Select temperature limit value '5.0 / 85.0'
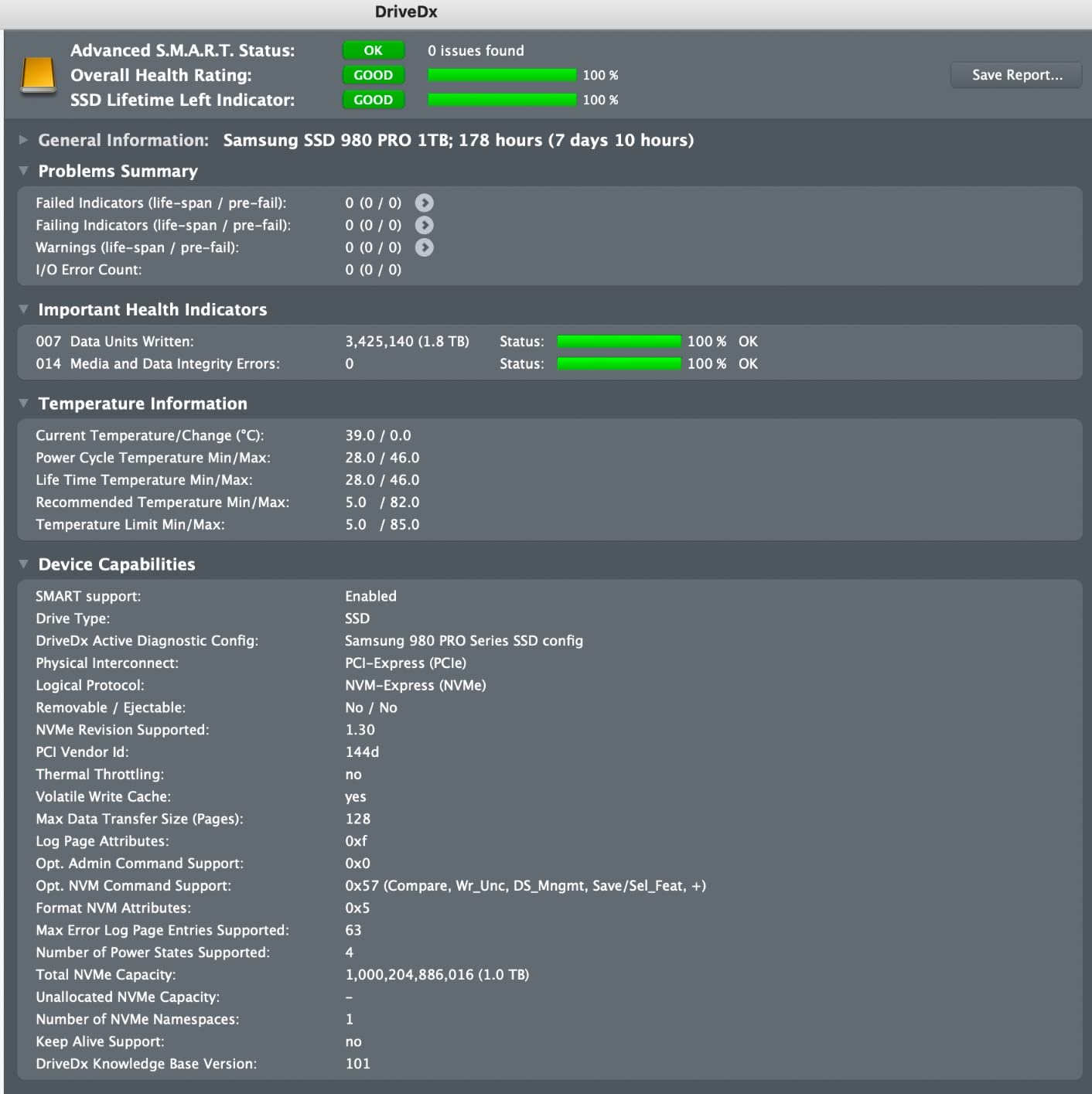The height and width of the screenshot is (1094, 1092). [x=382, y=525]
